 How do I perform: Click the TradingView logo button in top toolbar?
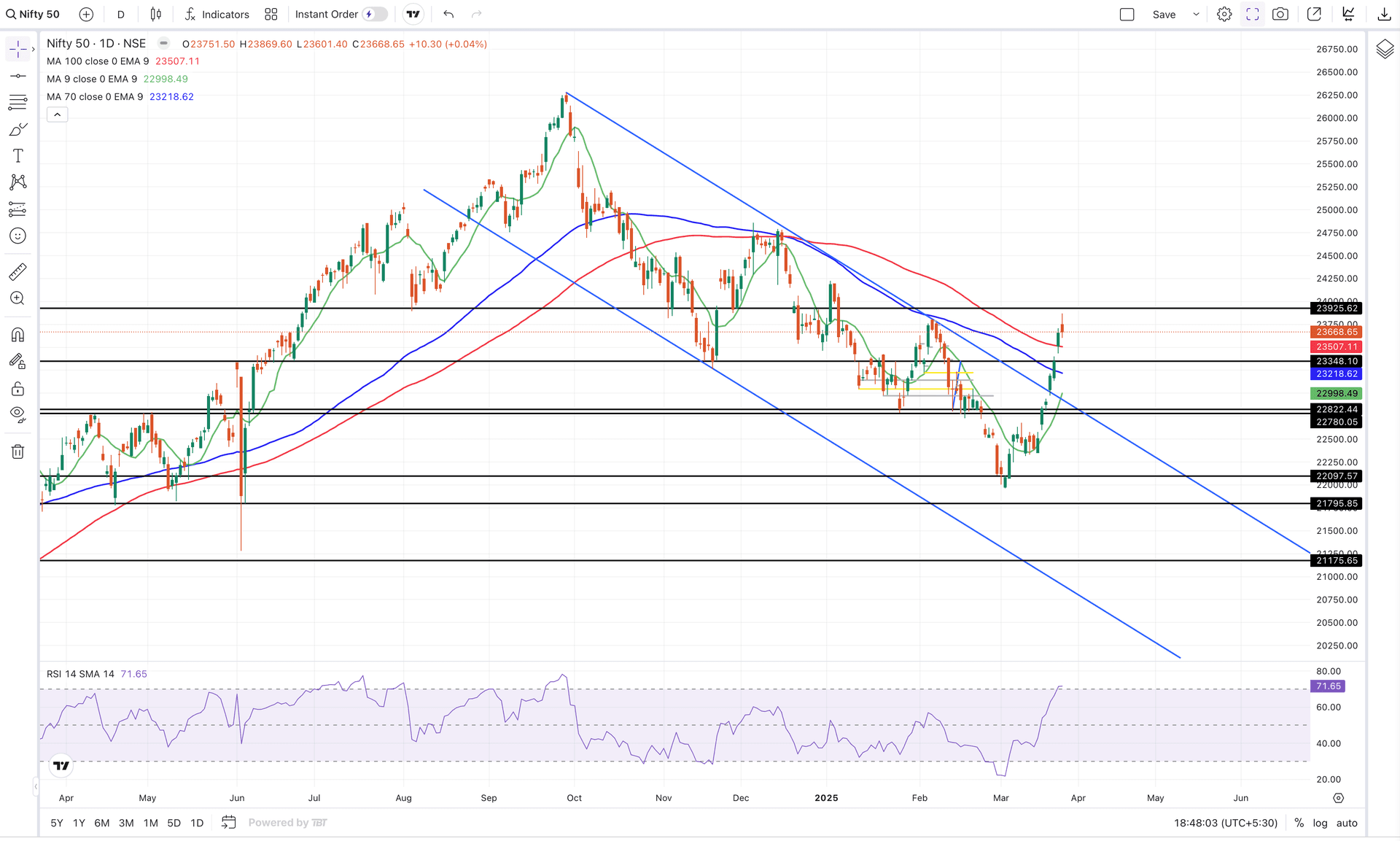tap(413, 15)
